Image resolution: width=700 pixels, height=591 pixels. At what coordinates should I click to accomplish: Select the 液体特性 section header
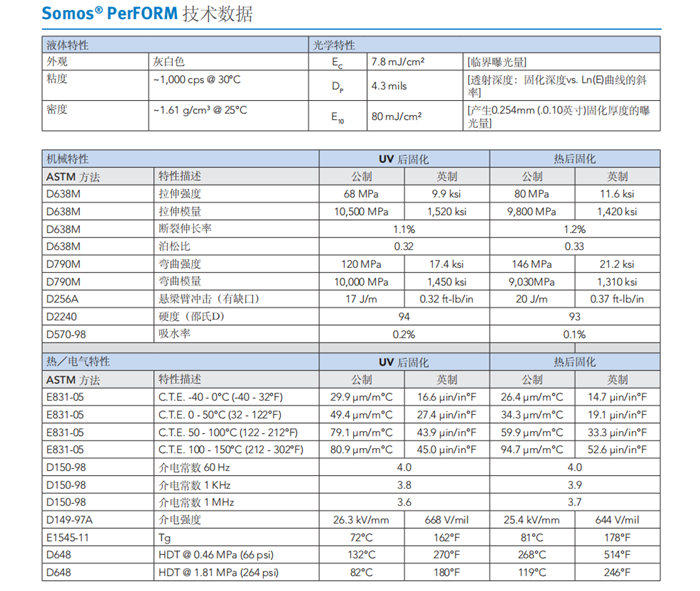[68, 45]
